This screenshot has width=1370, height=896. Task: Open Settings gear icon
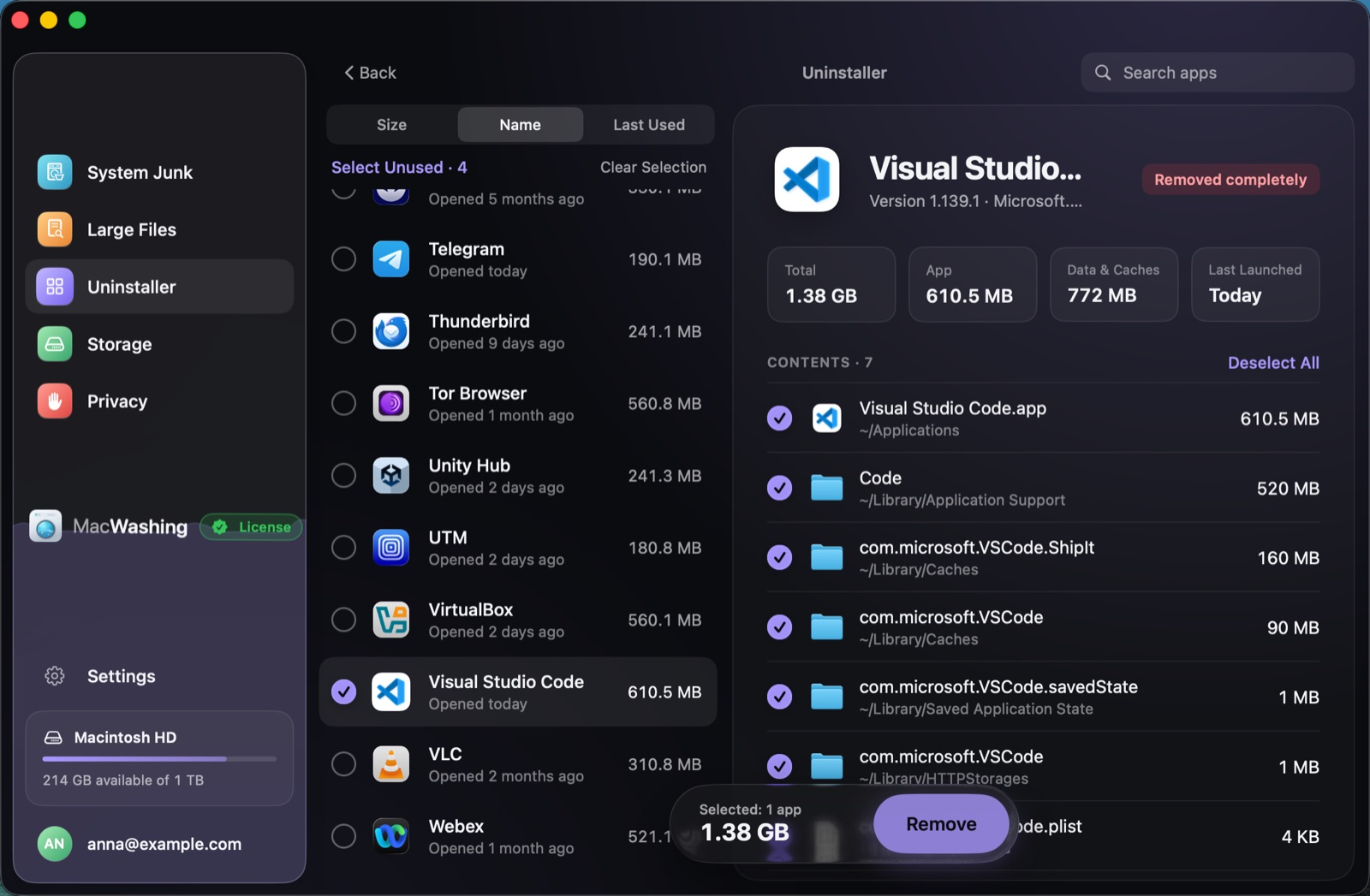(x=55, y=676)
